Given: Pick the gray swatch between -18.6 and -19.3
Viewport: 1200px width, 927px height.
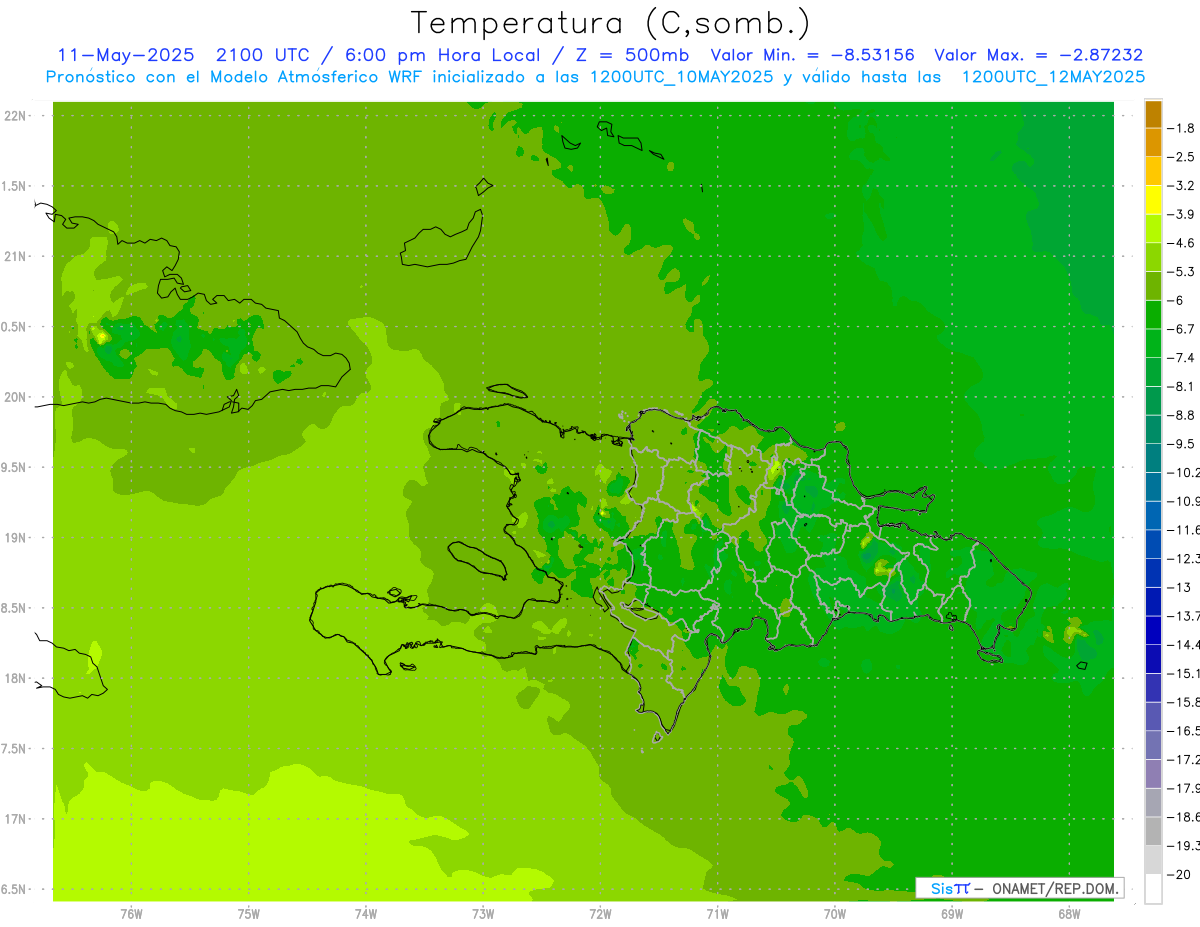Looking at the screenshot, I should (x=1153, y=831).
